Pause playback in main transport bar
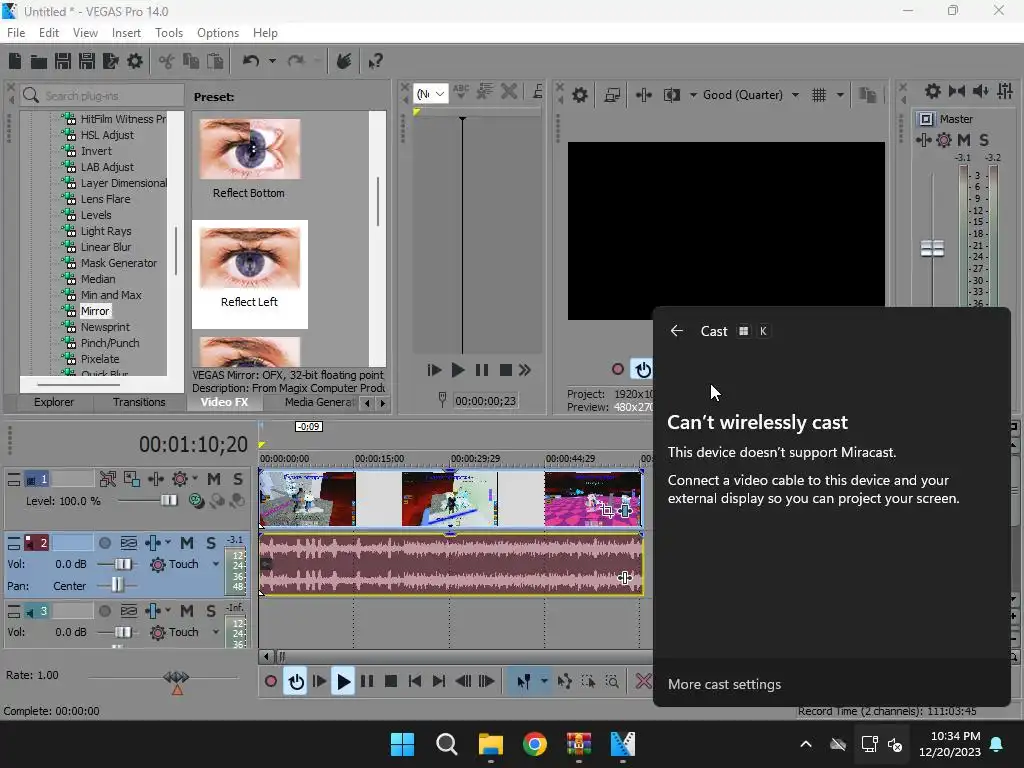This screenshot has height=768, width=1024. click(x=367, y=682)
